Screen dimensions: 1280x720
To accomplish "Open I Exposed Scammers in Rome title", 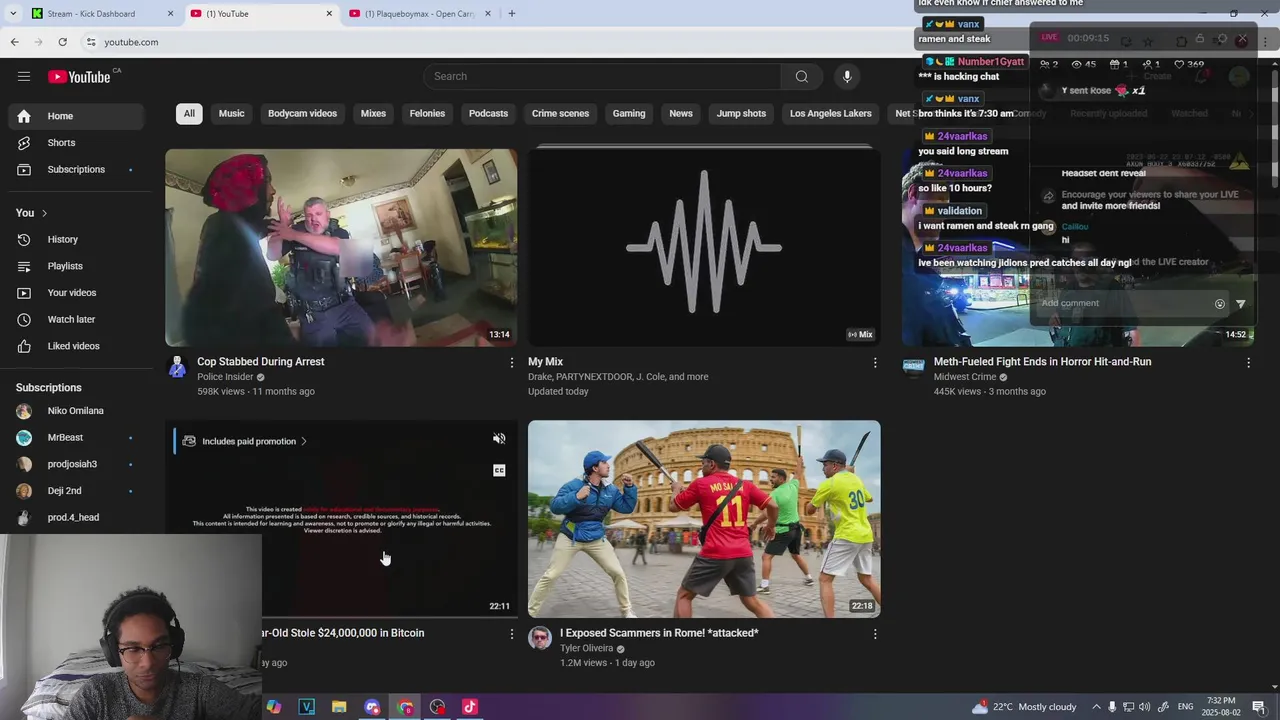I will coord(659,633).
